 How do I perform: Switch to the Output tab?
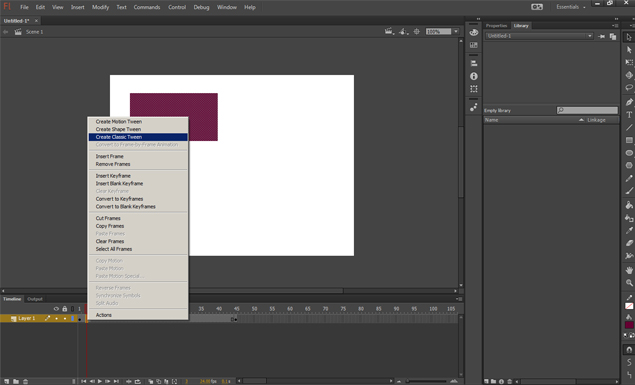click(x=35, y=299)
